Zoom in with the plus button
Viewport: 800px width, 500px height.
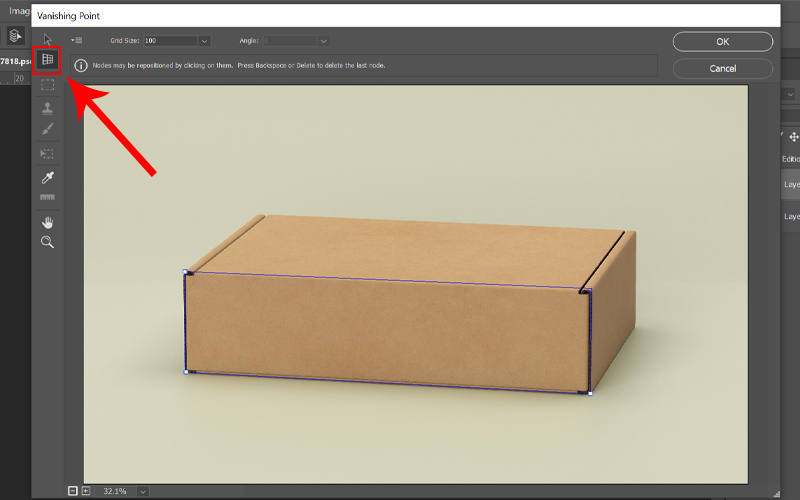tap(86, 491)
